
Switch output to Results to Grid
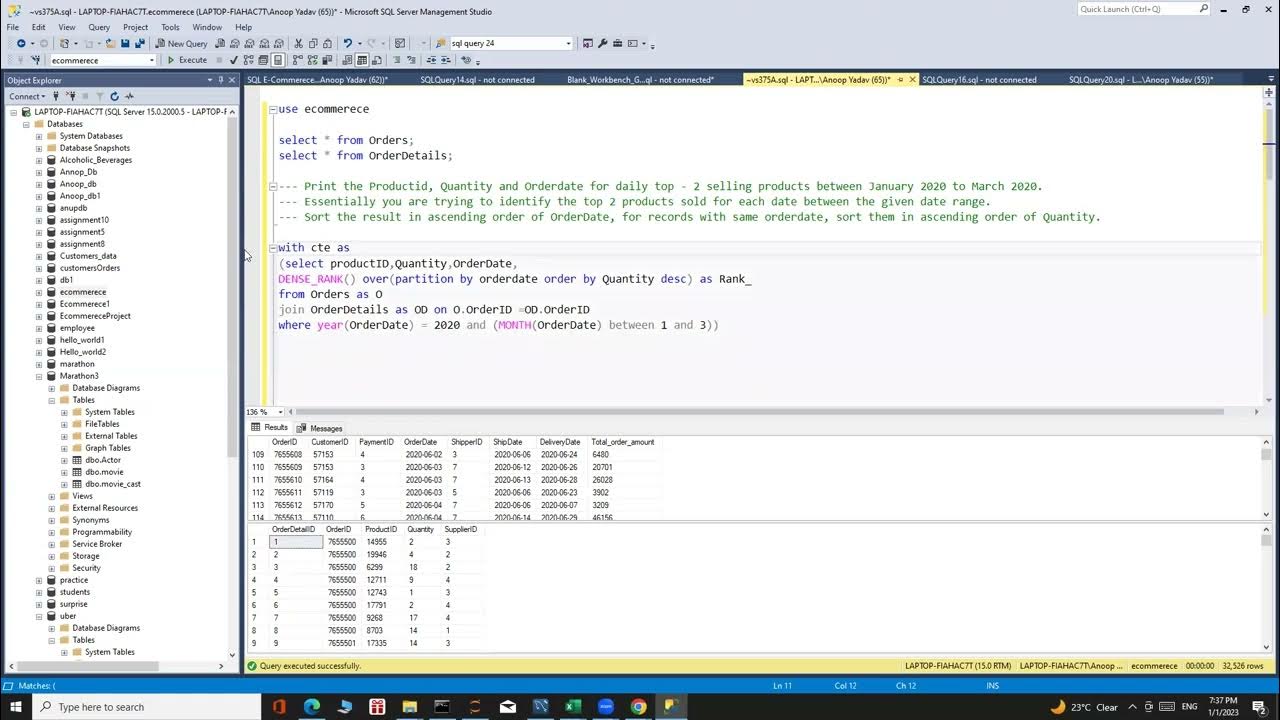click(x=362, y=60)
